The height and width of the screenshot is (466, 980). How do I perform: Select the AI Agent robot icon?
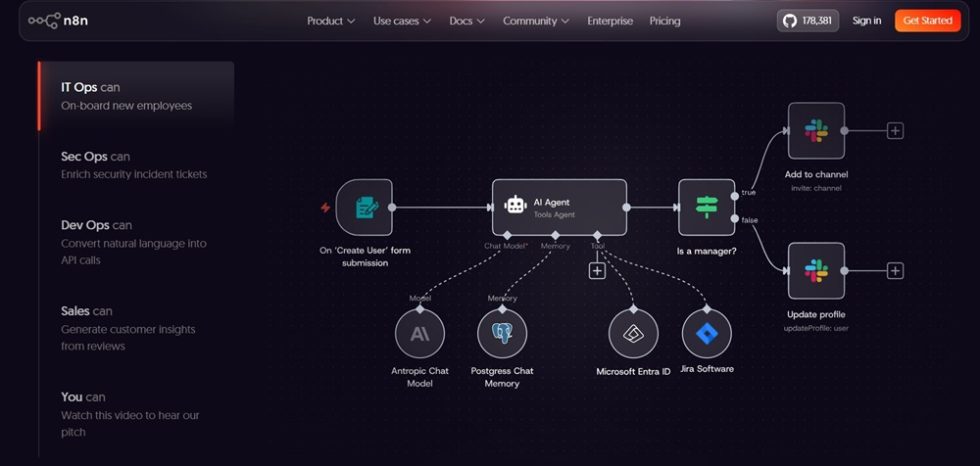point(515,204)
